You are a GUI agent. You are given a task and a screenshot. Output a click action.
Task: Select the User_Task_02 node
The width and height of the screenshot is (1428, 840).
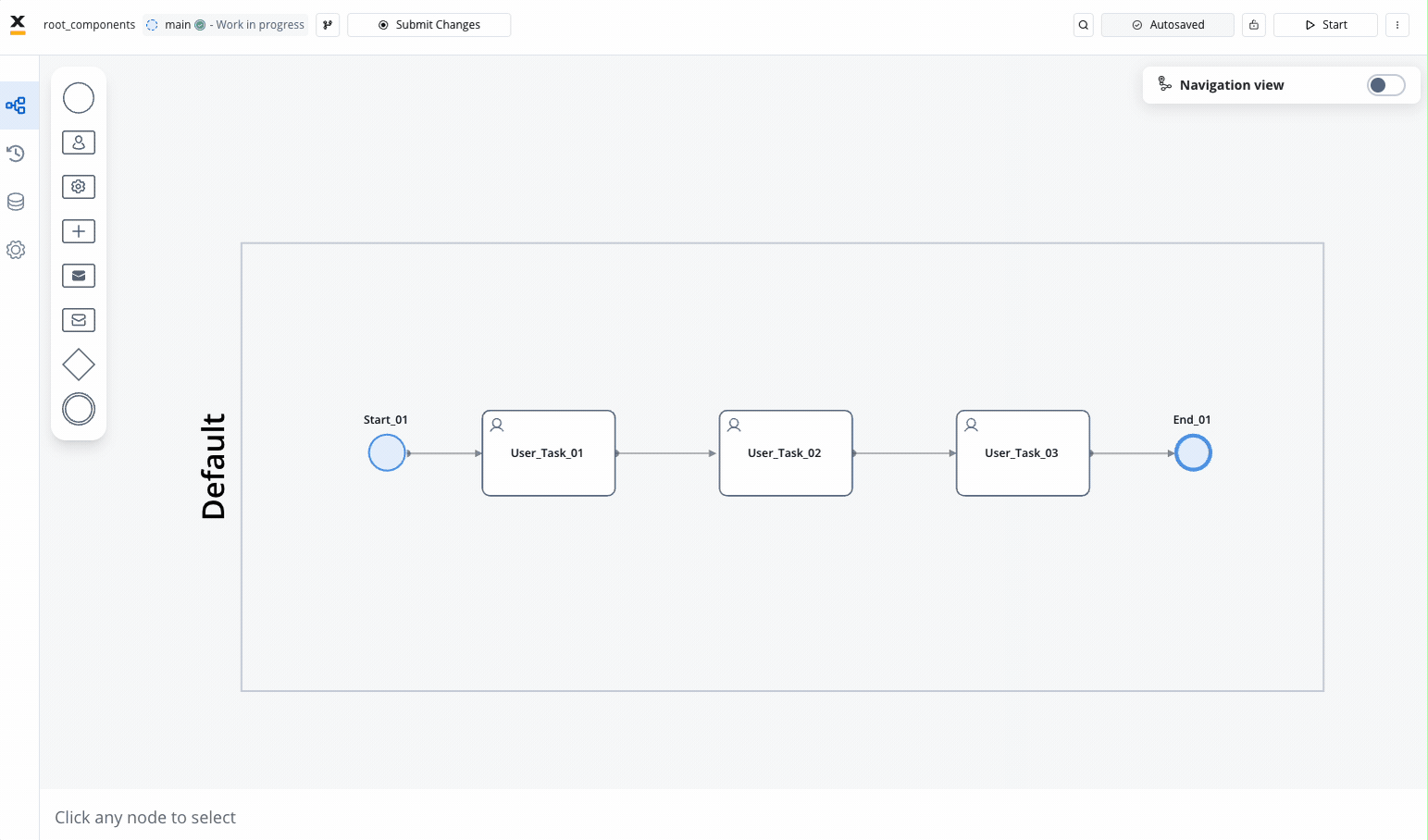point(786,453)
